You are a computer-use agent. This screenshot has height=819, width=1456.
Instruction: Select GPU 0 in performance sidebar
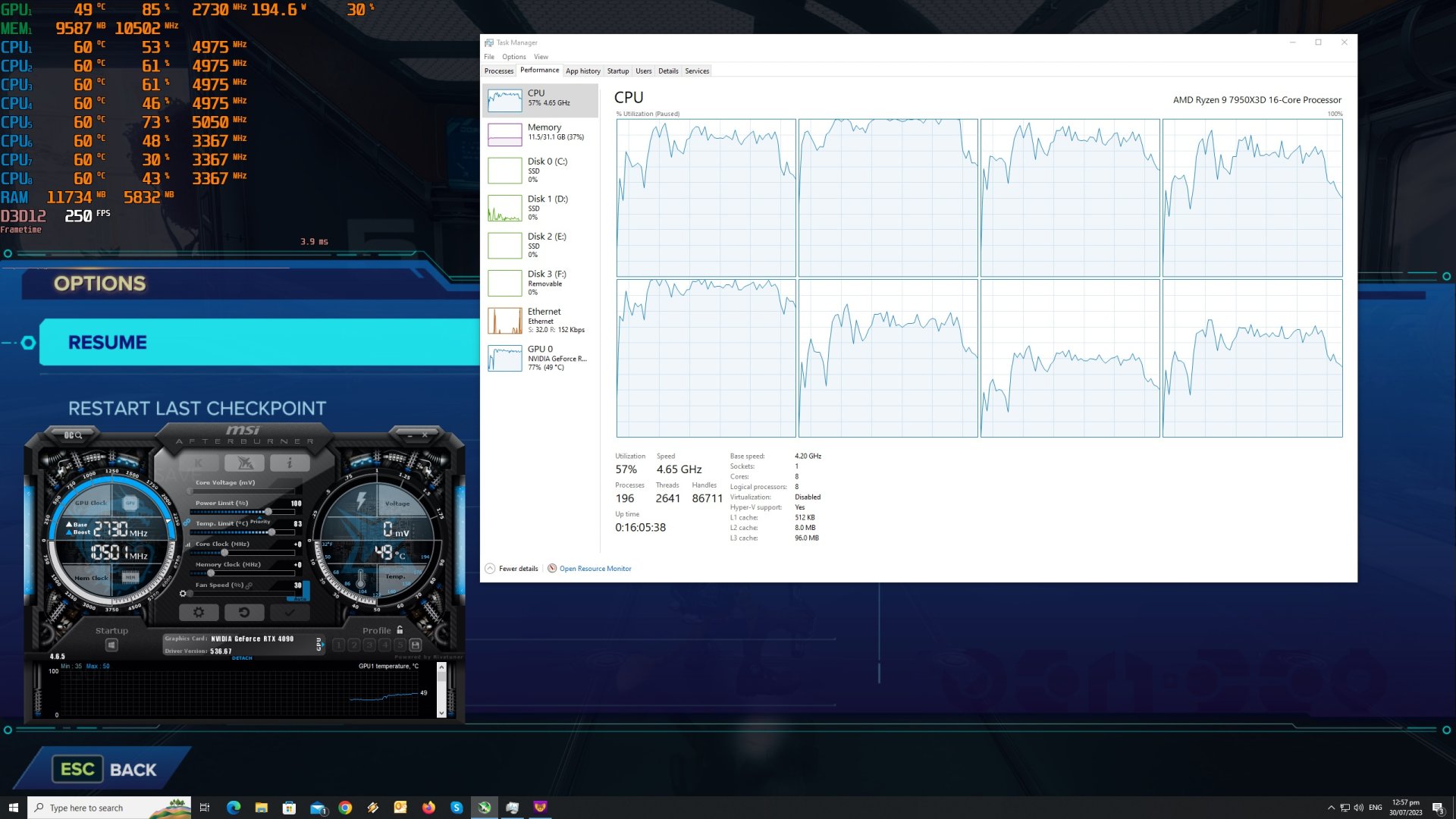point(540,358)
